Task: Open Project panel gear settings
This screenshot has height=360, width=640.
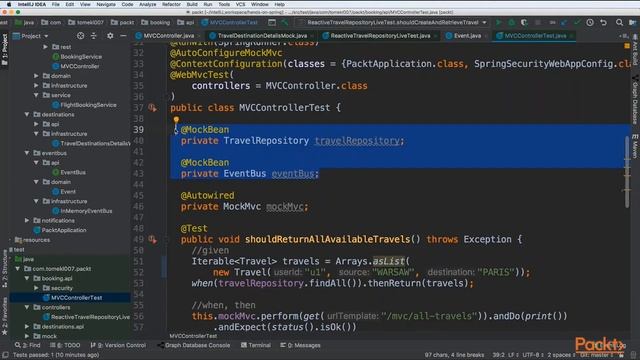Action: point(110,36)
